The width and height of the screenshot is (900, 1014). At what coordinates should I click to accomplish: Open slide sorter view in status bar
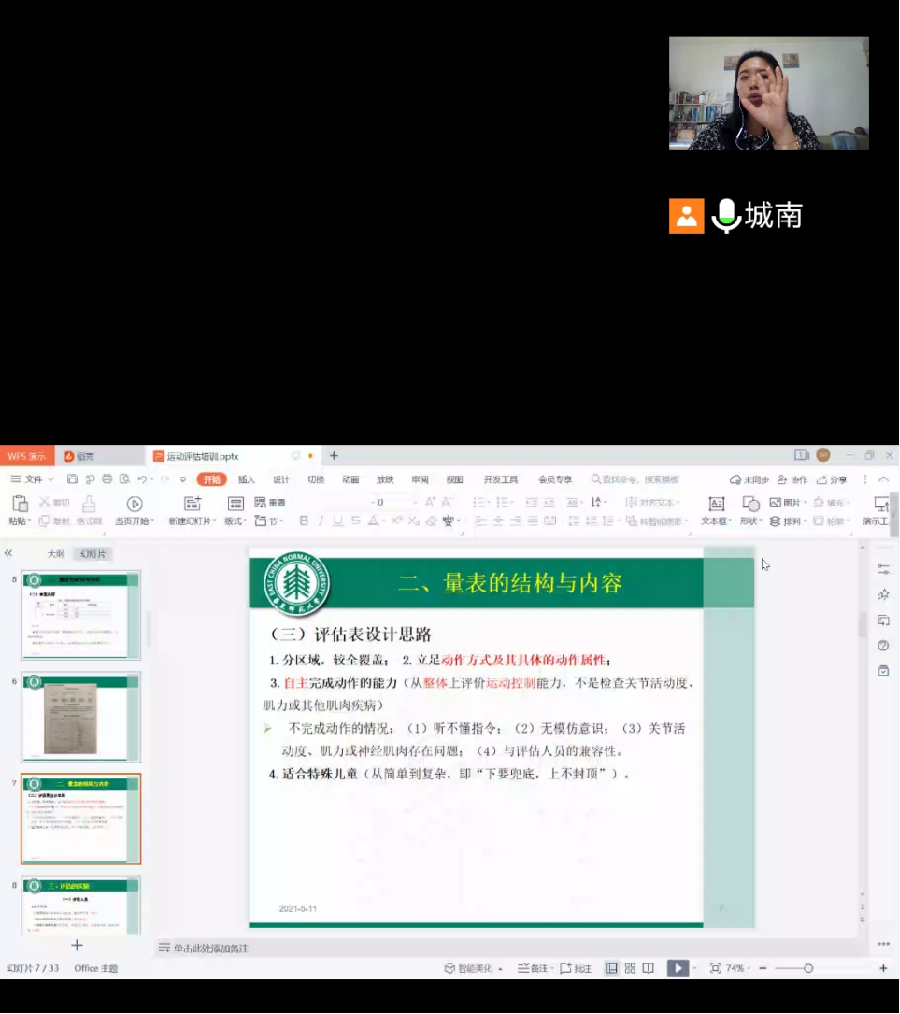pos(630,968)
